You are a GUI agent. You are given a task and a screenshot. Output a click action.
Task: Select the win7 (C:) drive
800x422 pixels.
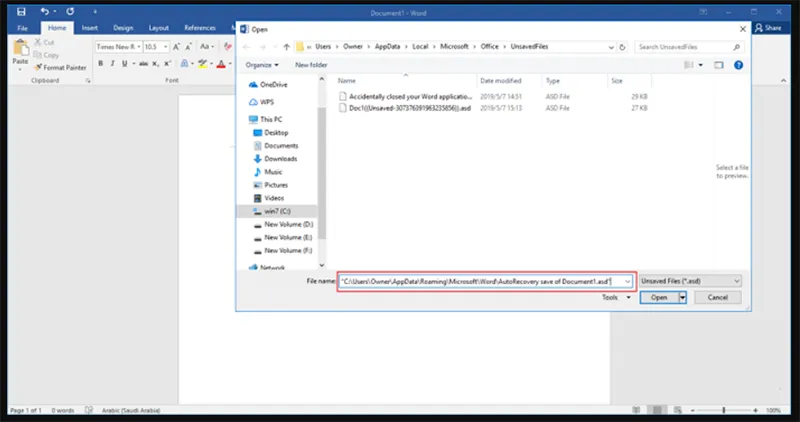[x=276, y=211]
